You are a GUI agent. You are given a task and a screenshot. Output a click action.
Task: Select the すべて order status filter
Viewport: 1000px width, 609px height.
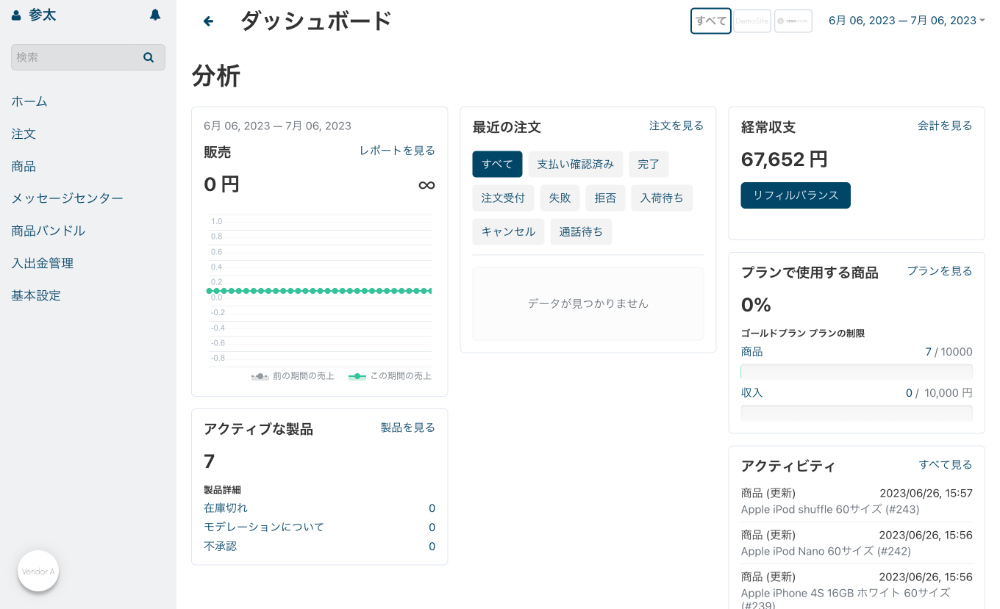(x=497, y=164)
